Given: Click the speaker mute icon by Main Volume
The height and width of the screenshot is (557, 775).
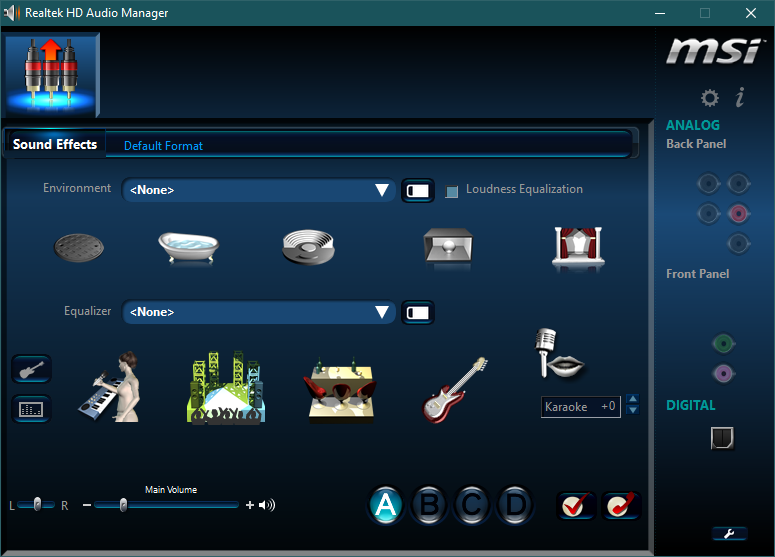Looking at the screenshot, I should pos(267,505).
